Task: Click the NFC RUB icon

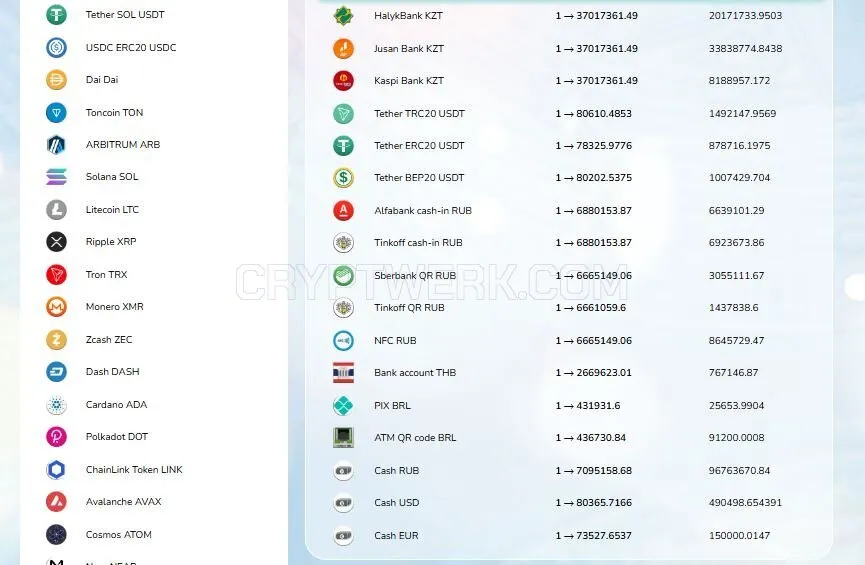Action: pos(343,340)
